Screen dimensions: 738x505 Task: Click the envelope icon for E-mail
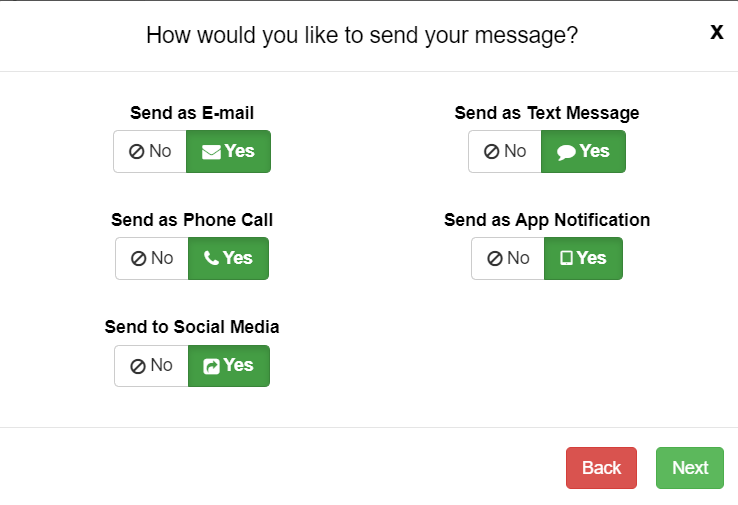(211, 152)
